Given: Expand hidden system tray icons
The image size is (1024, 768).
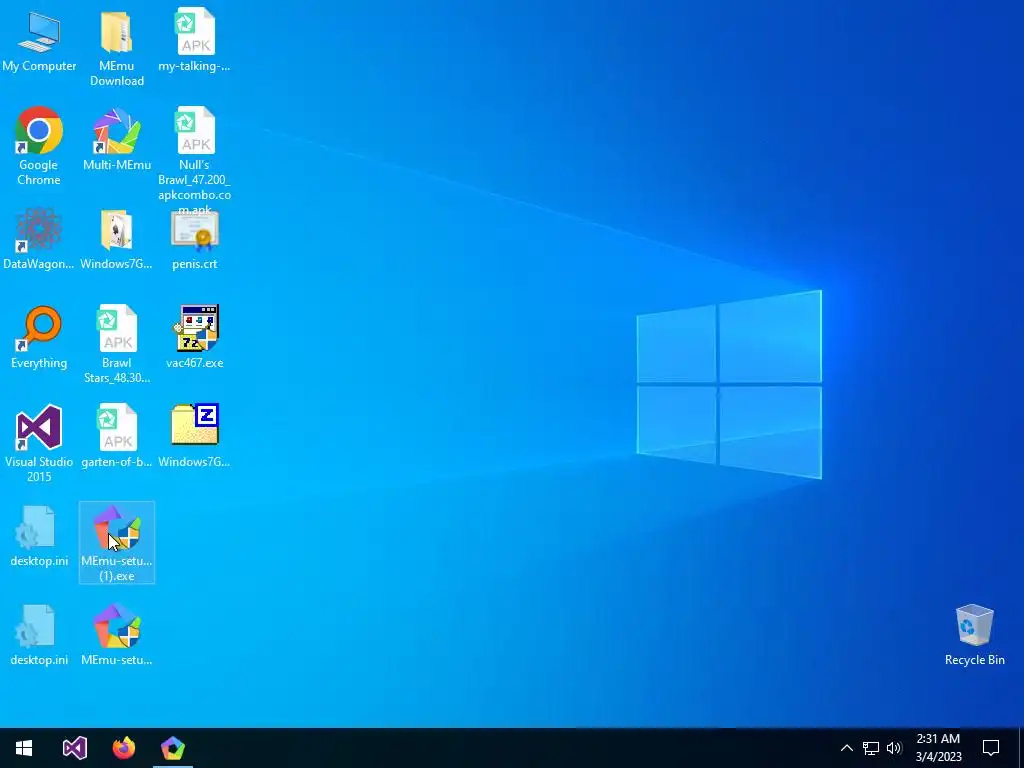Looking at the screenshot, I should pos(846,748).
